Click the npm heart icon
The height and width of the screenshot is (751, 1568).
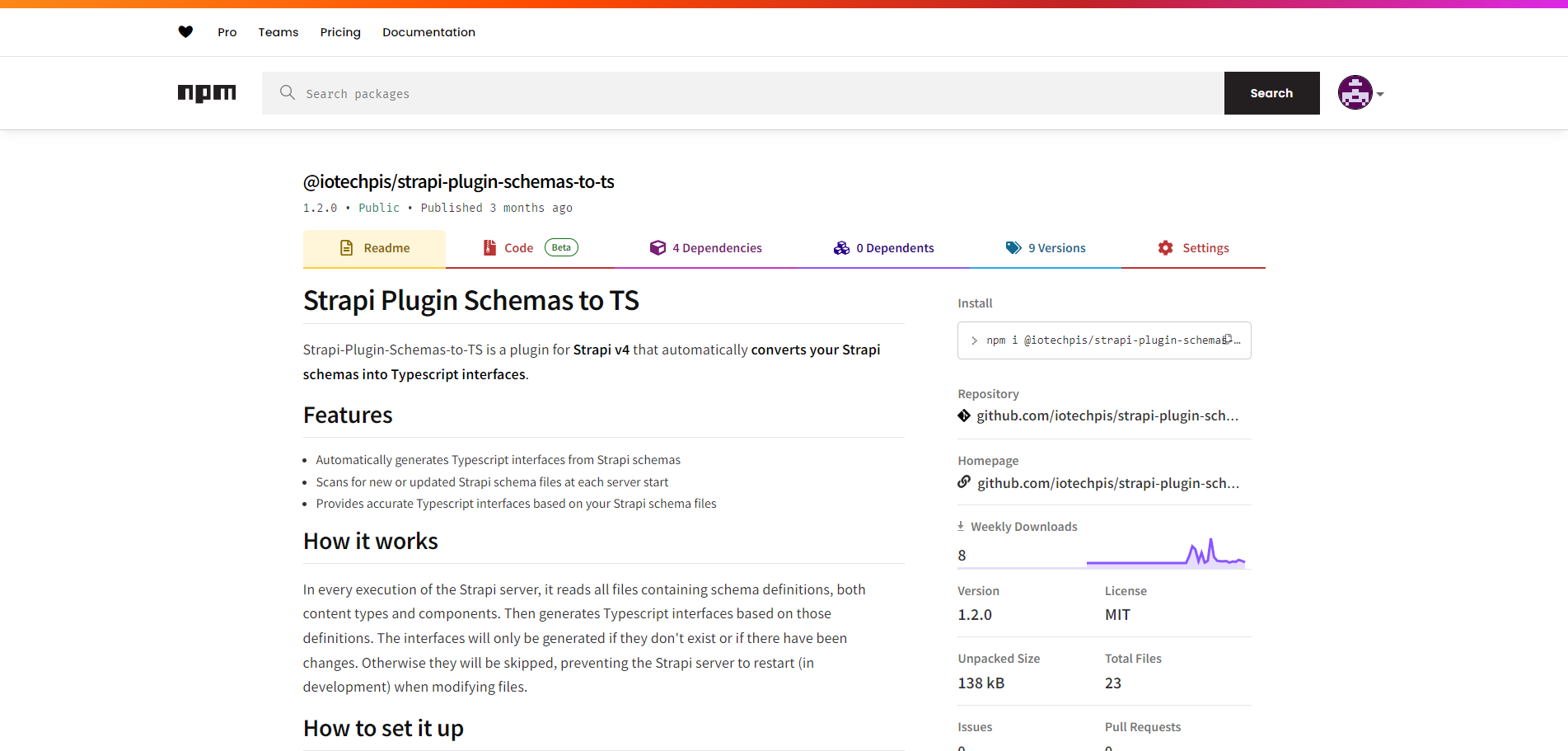pyautogui.click(x=185, y=32)
